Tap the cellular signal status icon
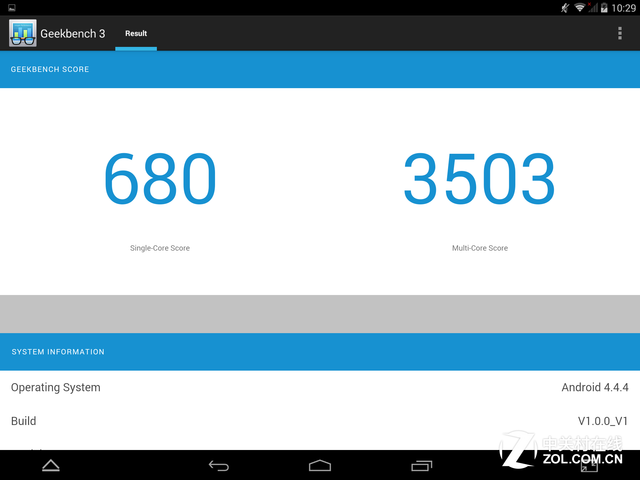 pyautogui.click(x=593, y=7)
